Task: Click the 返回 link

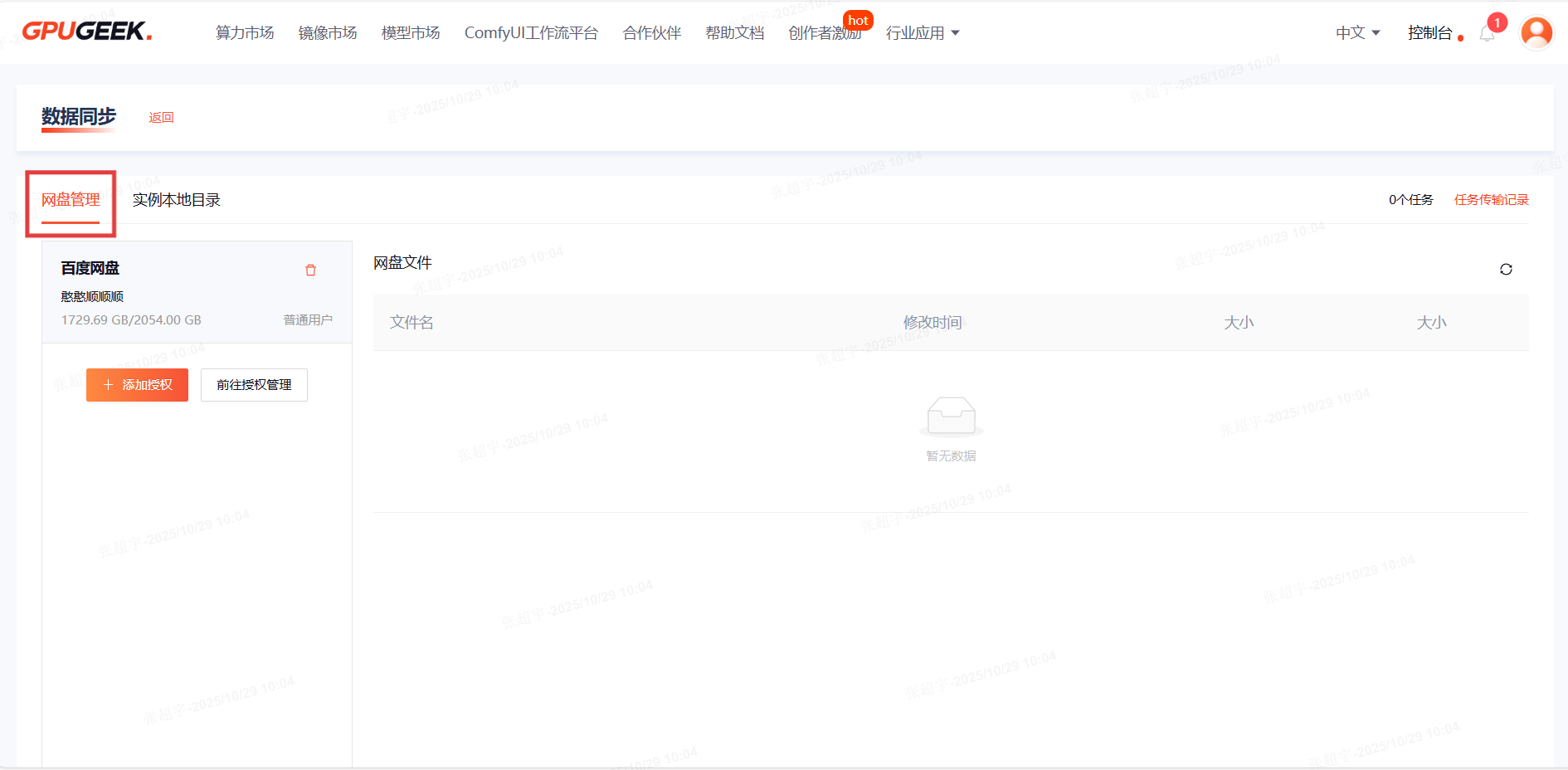Action: click(x=161, y=118)
